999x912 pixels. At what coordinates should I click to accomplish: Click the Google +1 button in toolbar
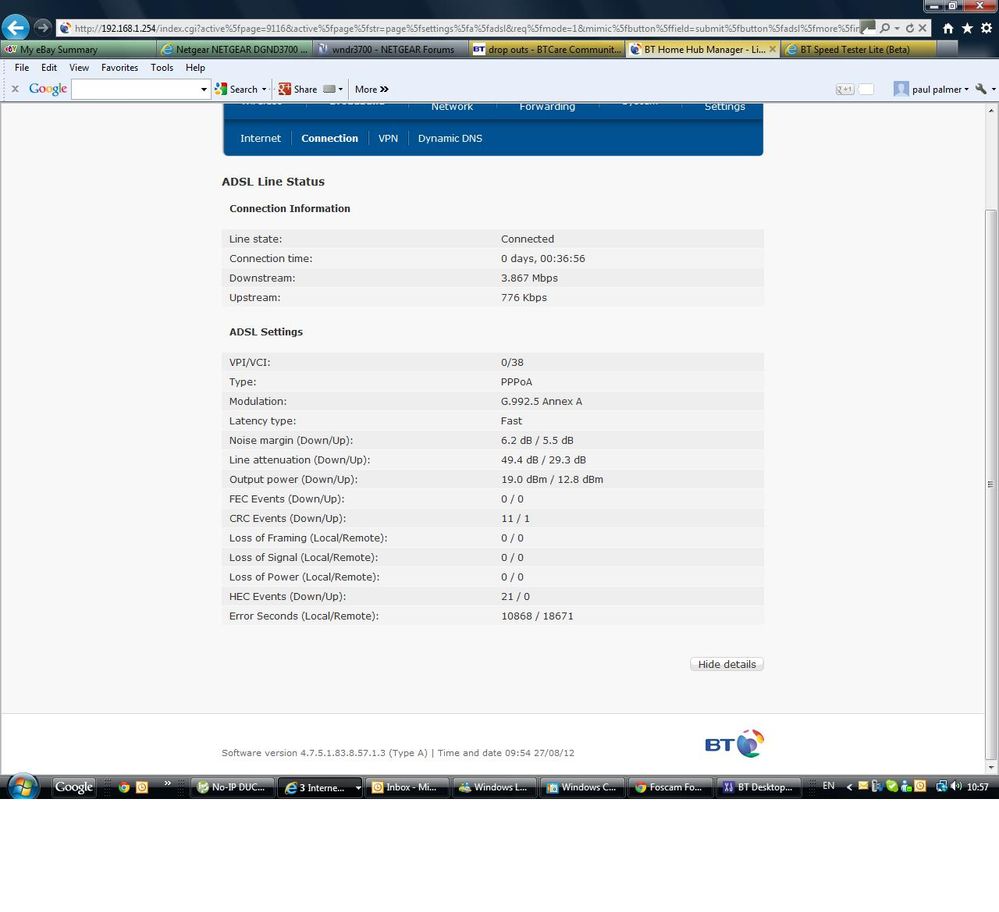tap(845, 89)
